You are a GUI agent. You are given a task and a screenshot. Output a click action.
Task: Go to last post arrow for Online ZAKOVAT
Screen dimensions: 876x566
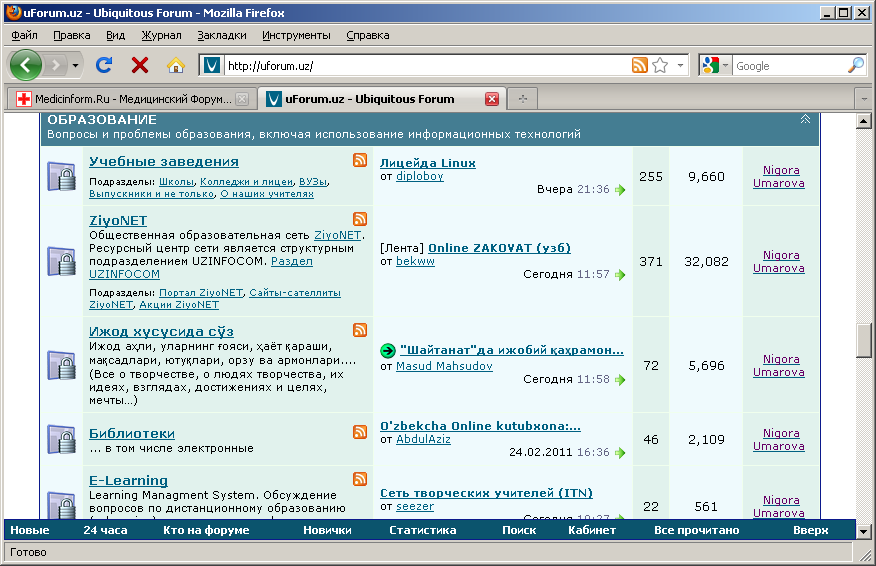[620, 275]
